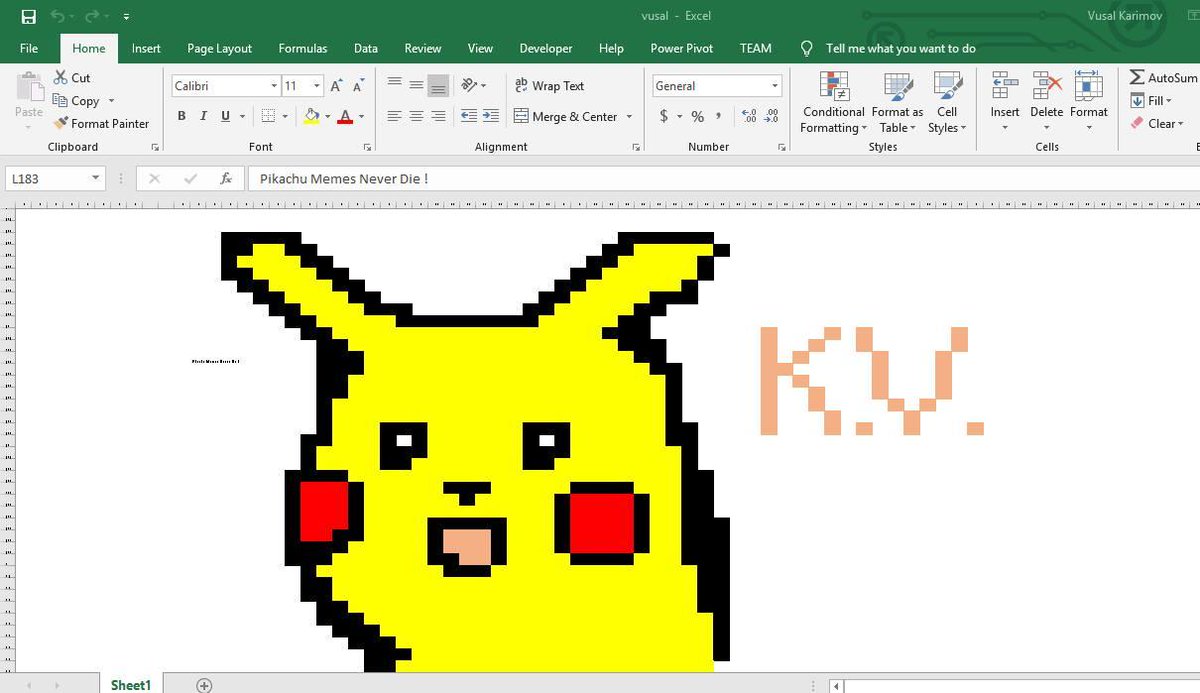Toggle Bottom Align
Screen dimensions: 1200x693
(x=437, y=86)
